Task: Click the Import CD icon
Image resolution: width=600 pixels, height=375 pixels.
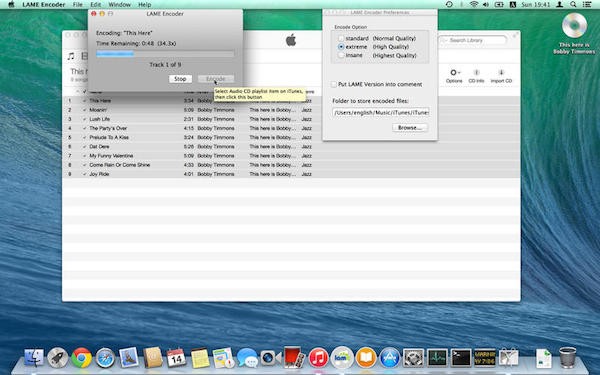Action: (x=501, y=76)
